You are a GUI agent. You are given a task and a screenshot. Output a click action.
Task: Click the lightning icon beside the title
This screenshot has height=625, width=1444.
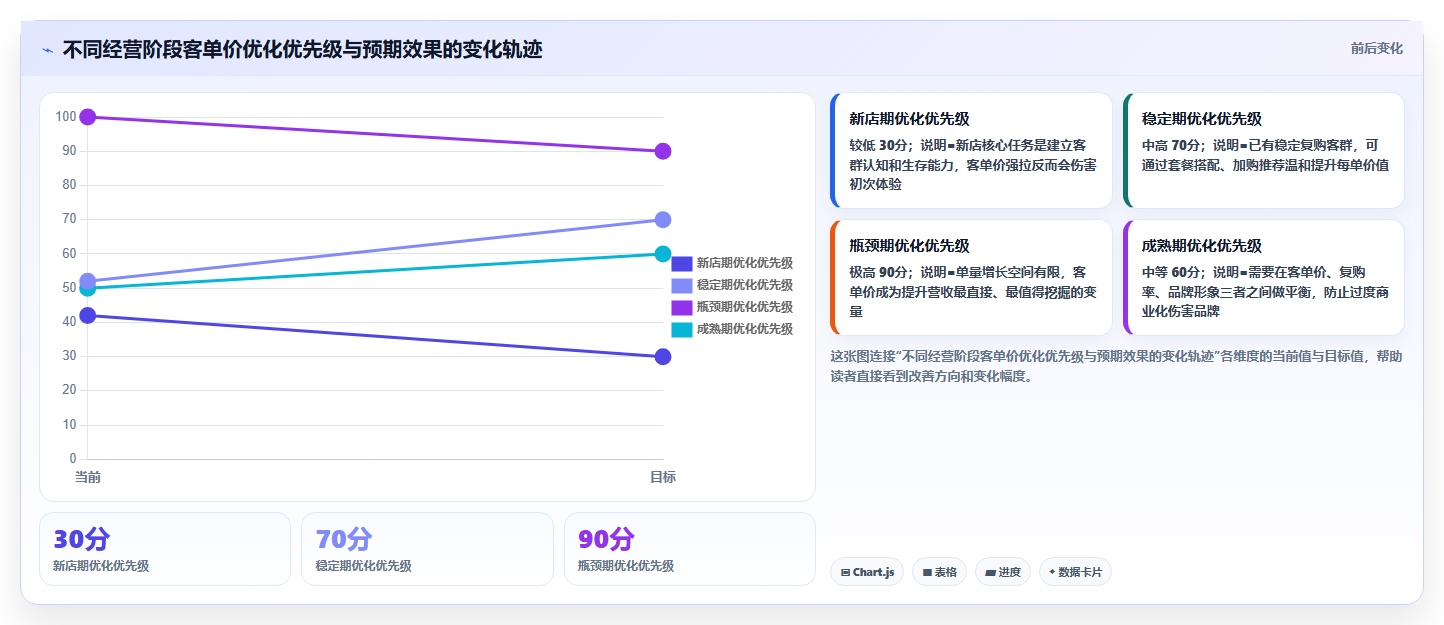coord(47,50)
